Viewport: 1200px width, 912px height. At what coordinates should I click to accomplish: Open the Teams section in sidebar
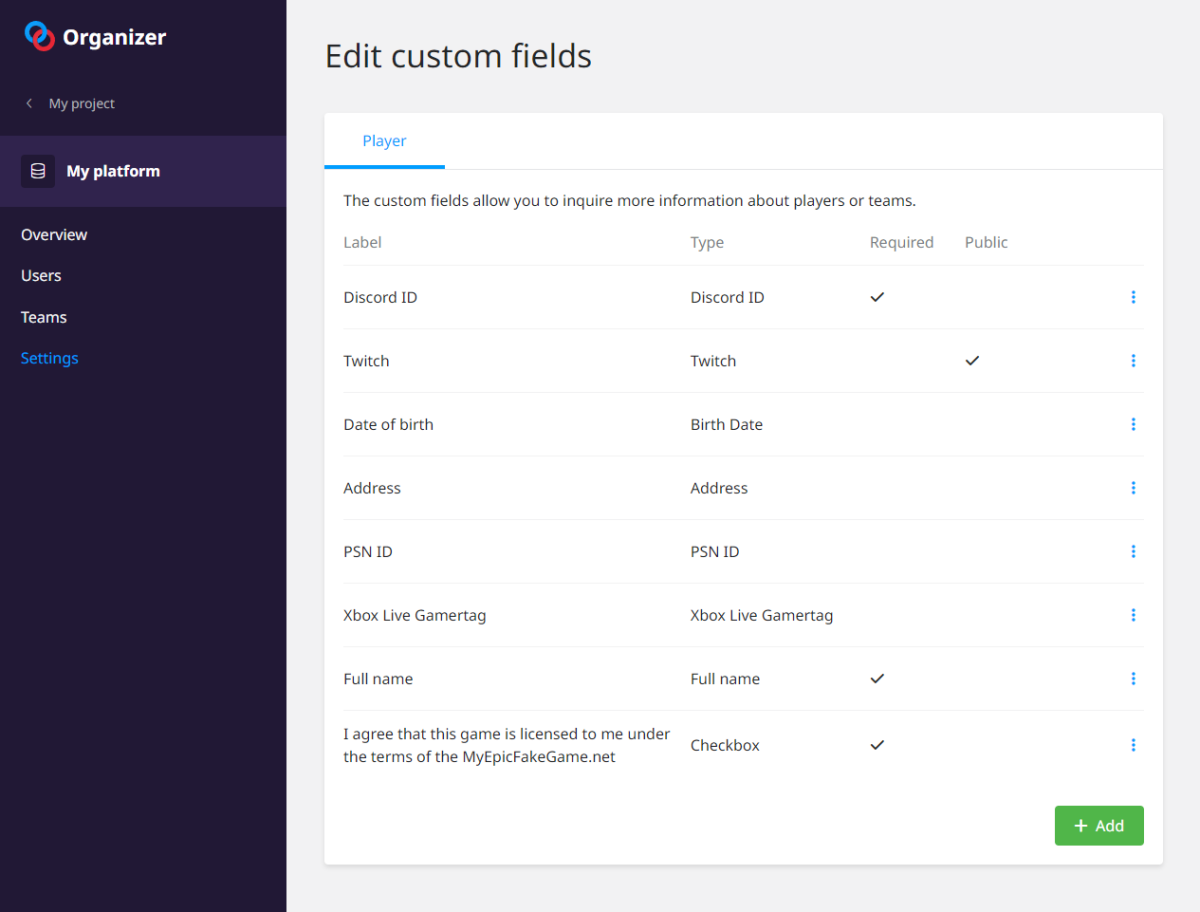pos(44,317)
